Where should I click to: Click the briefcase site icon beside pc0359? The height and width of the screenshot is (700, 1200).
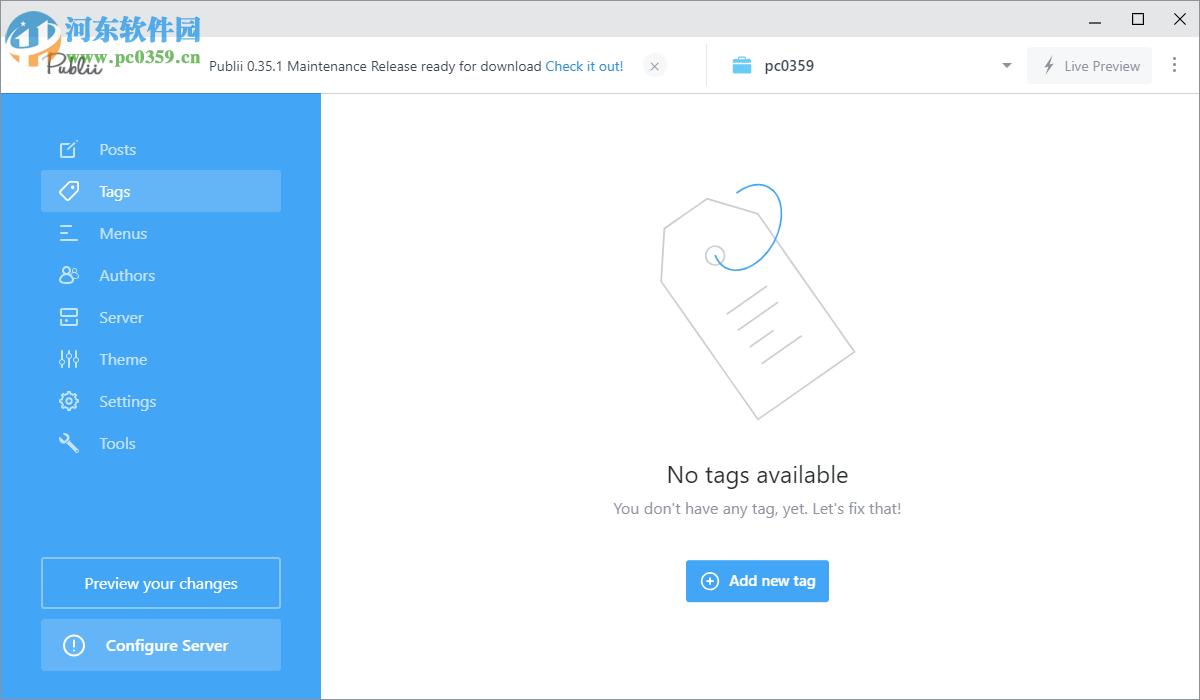[742, 66]
